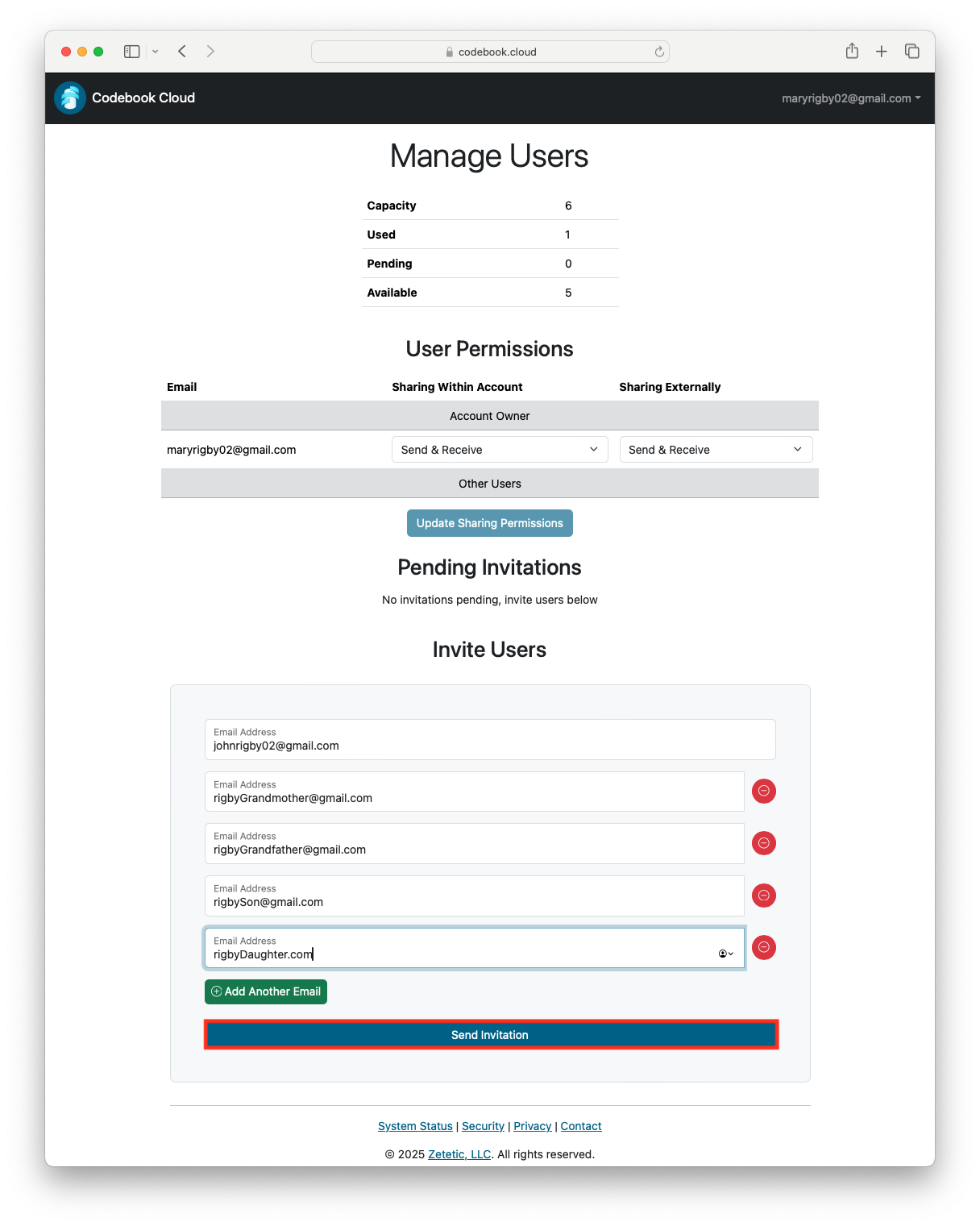Remove the rigbySon@gmail.com email row
The height and width of the screenshot is (1226, 980).
[x=763, y=896]
